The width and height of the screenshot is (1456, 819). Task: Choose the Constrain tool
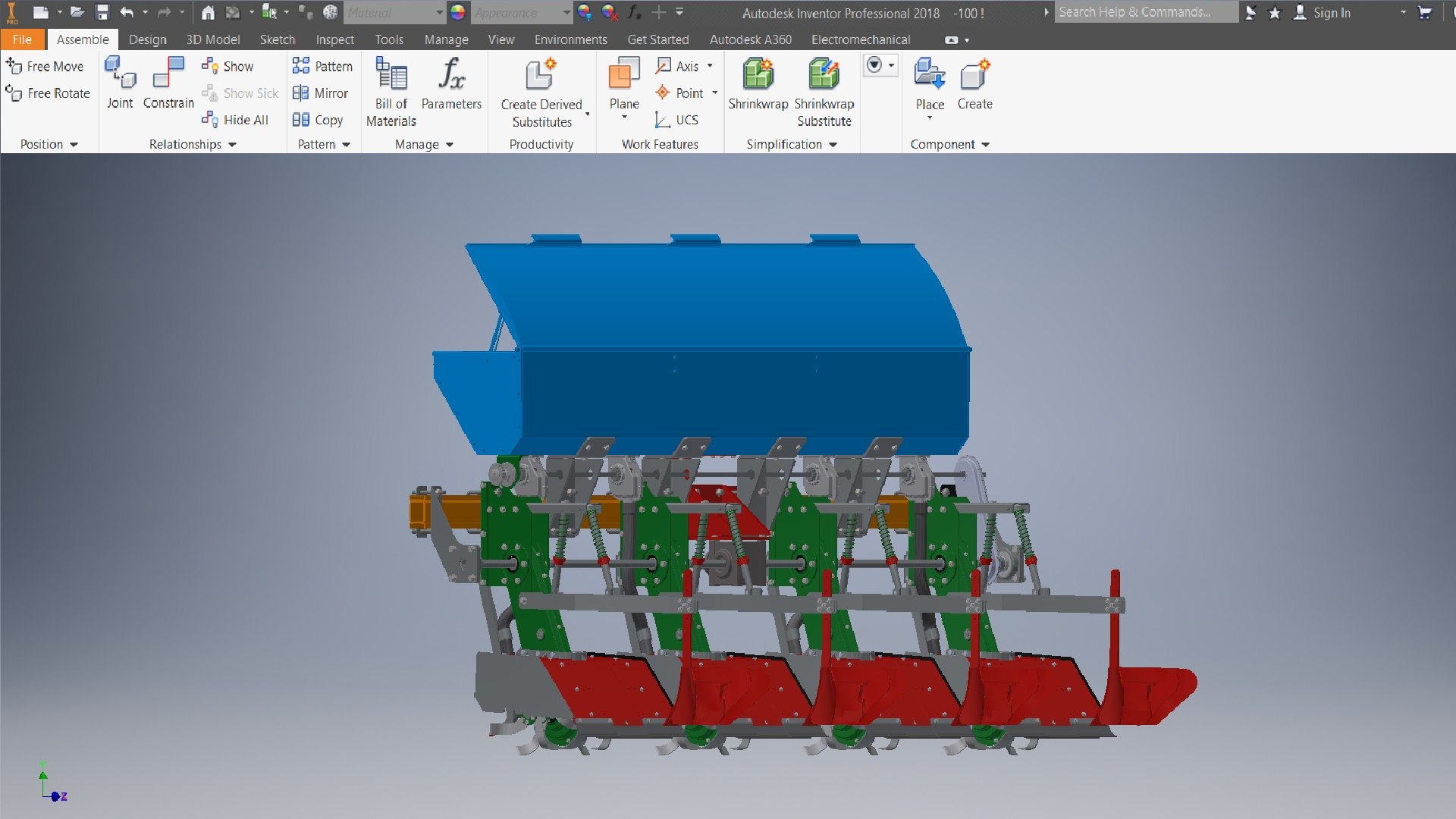168,83
